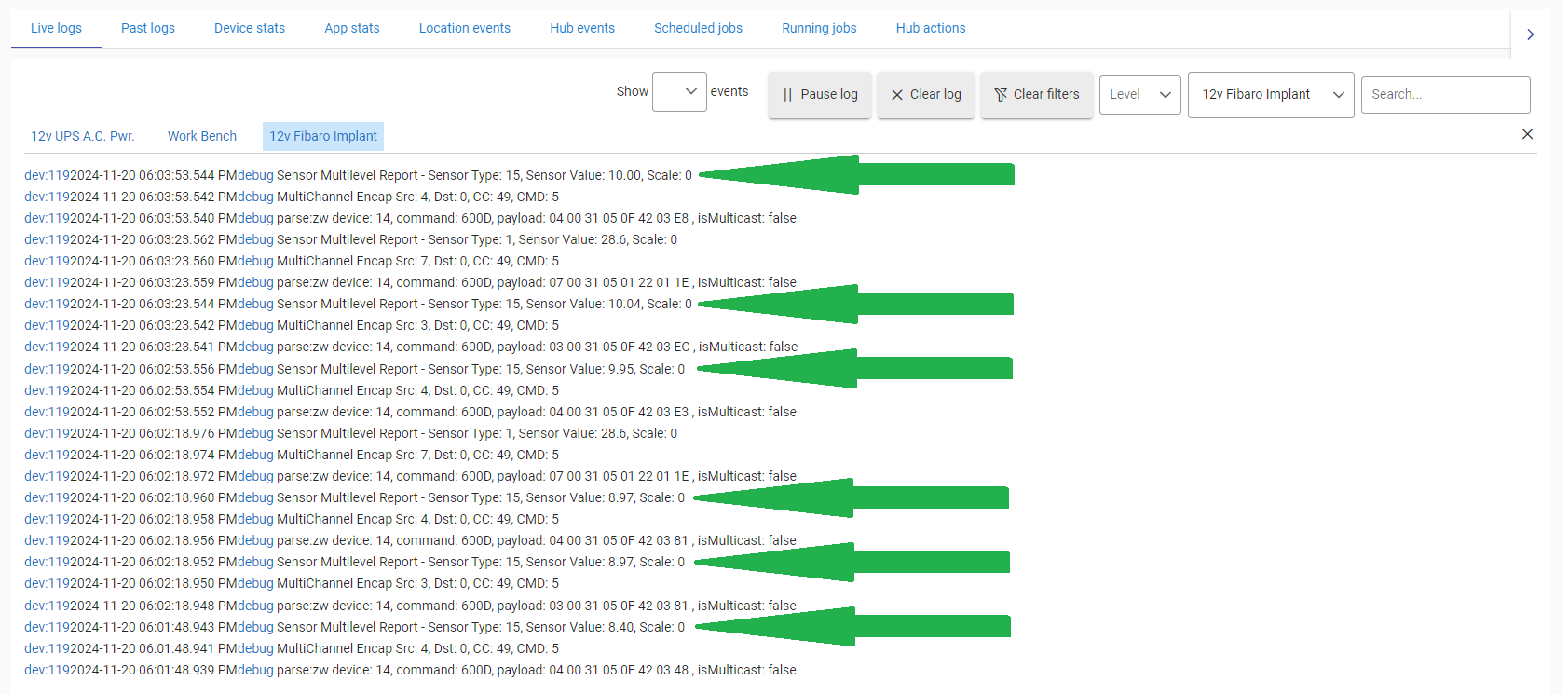Click dev:119 link at 06:03:53.544 PM
This screenshot has width=1568, height=694.
pos(47,175)
